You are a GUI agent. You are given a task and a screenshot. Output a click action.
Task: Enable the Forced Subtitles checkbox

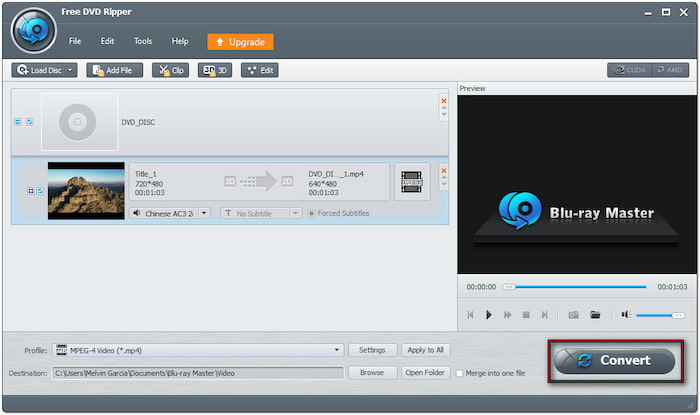(312, 213)
